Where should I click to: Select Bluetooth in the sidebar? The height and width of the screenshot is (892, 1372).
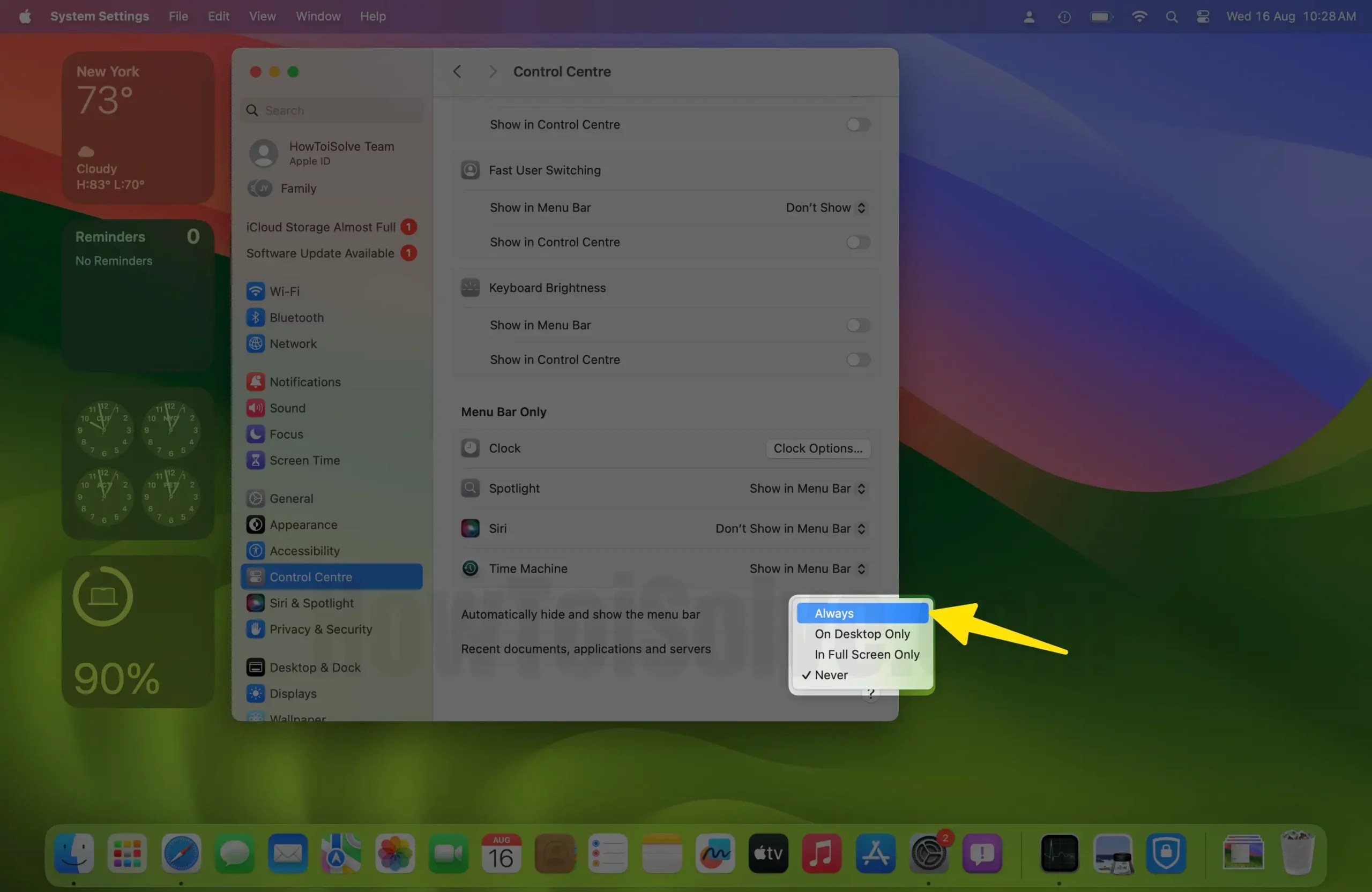(296, 318)
